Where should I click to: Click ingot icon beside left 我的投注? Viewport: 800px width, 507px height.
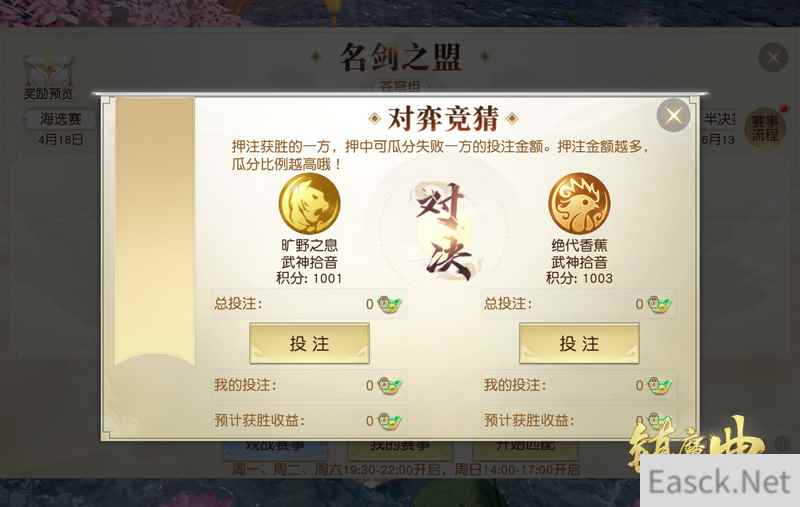click(390, 386)
